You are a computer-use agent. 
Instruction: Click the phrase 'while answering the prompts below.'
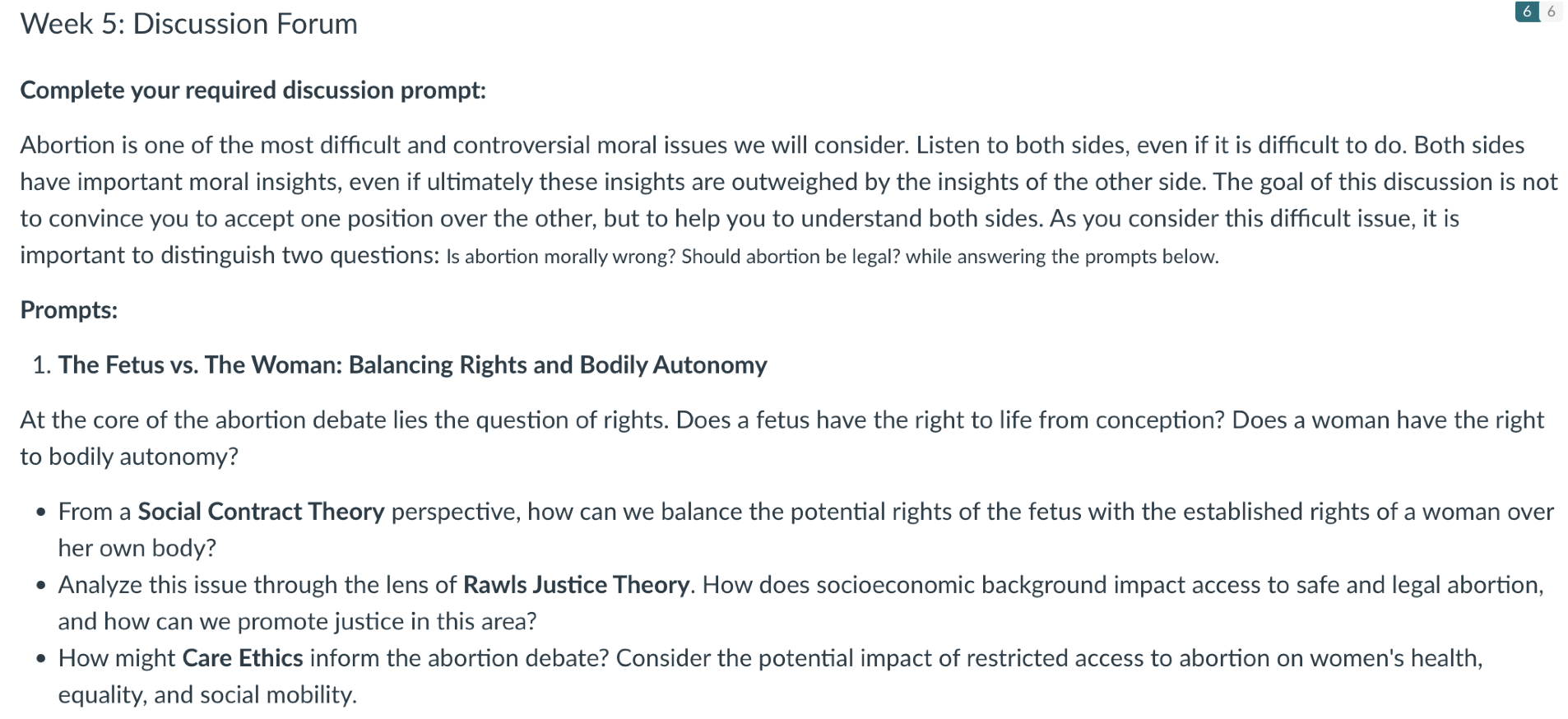[x=1062, y=257]
